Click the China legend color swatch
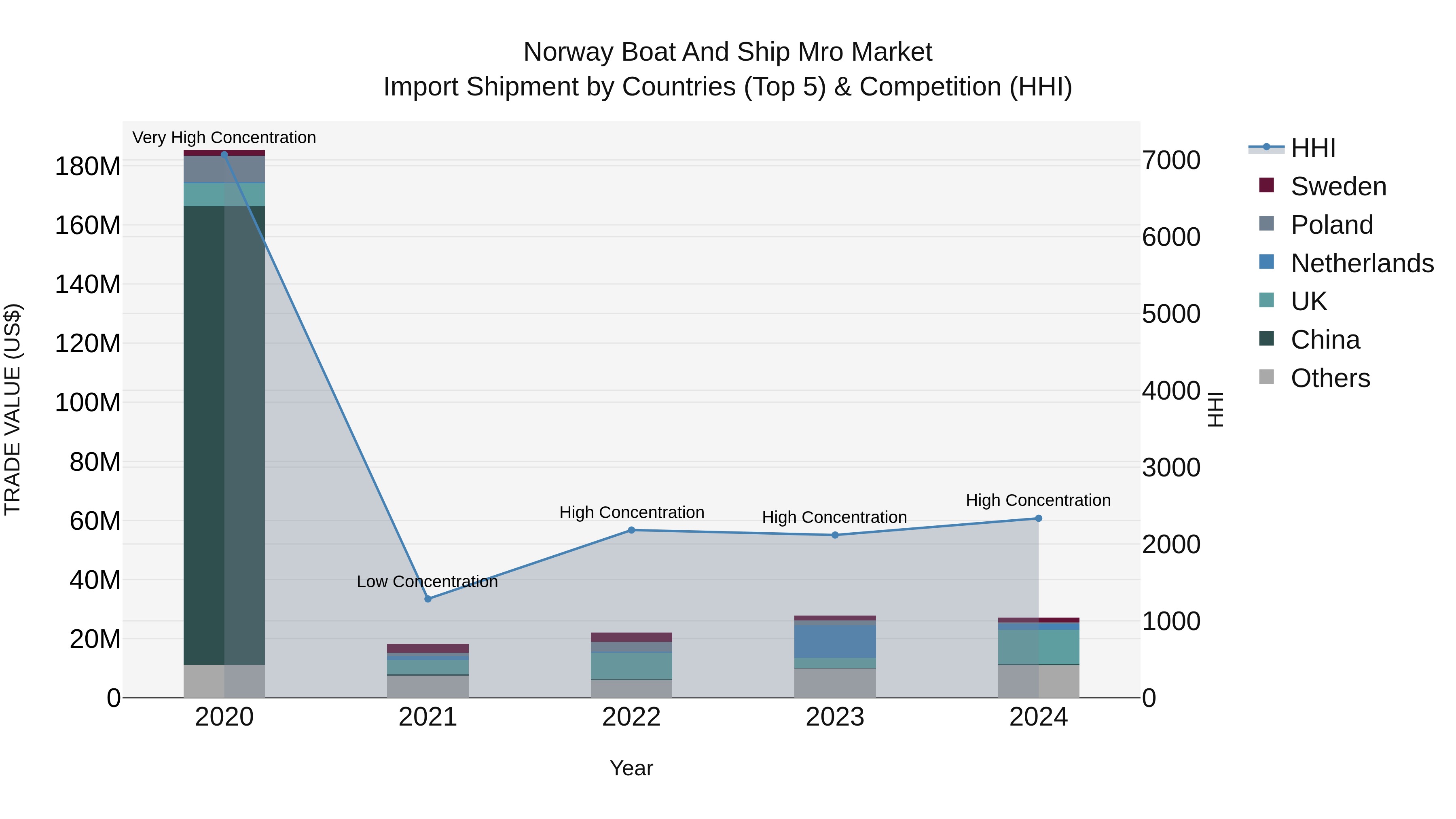Image resolution: width=1456 pixels, height=819 pixels. pyautogui.click(x=1267, y=339)
